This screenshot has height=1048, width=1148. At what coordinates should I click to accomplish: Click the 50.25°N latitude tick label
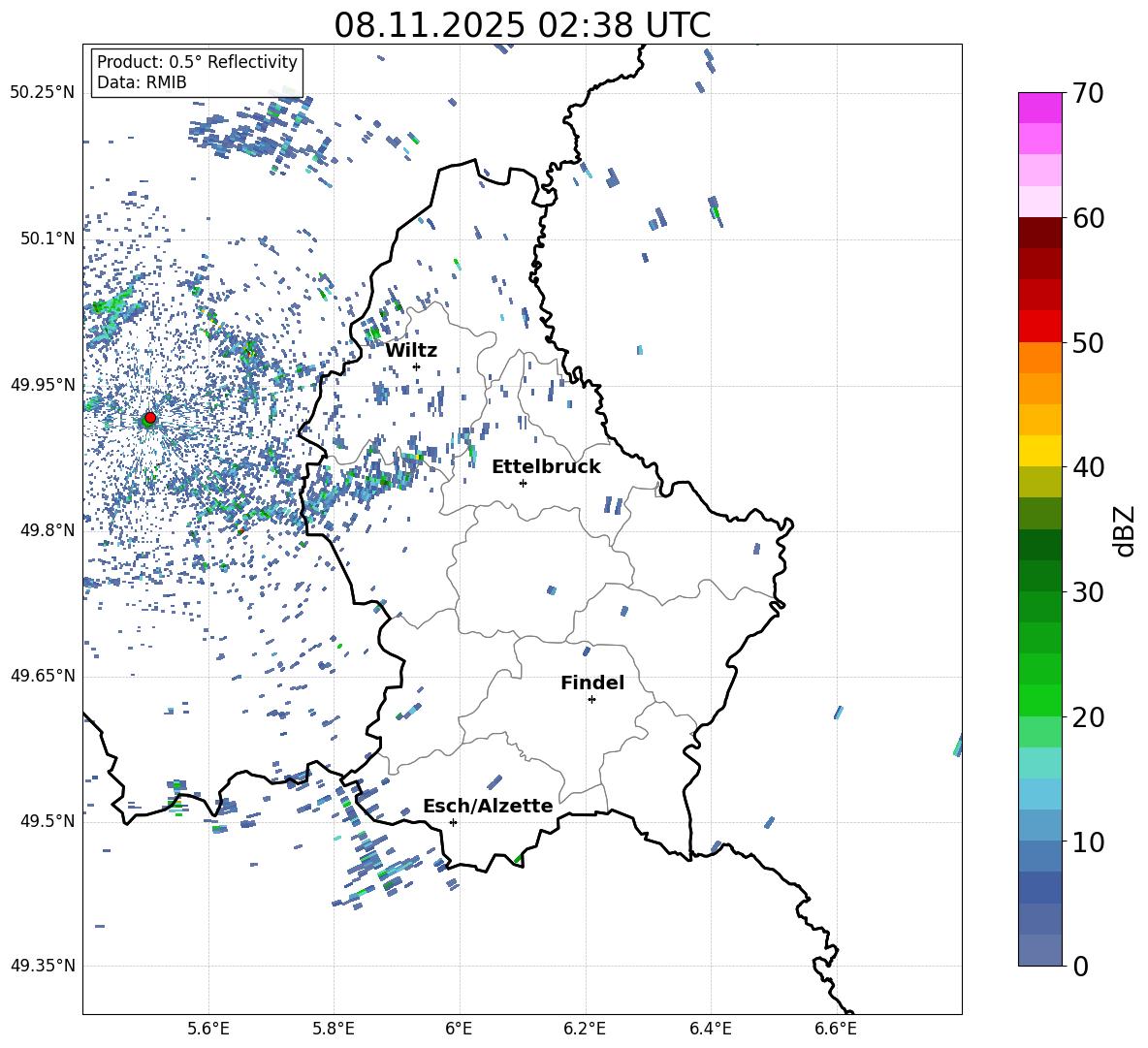pyautogui.click(x=42, y=93)
